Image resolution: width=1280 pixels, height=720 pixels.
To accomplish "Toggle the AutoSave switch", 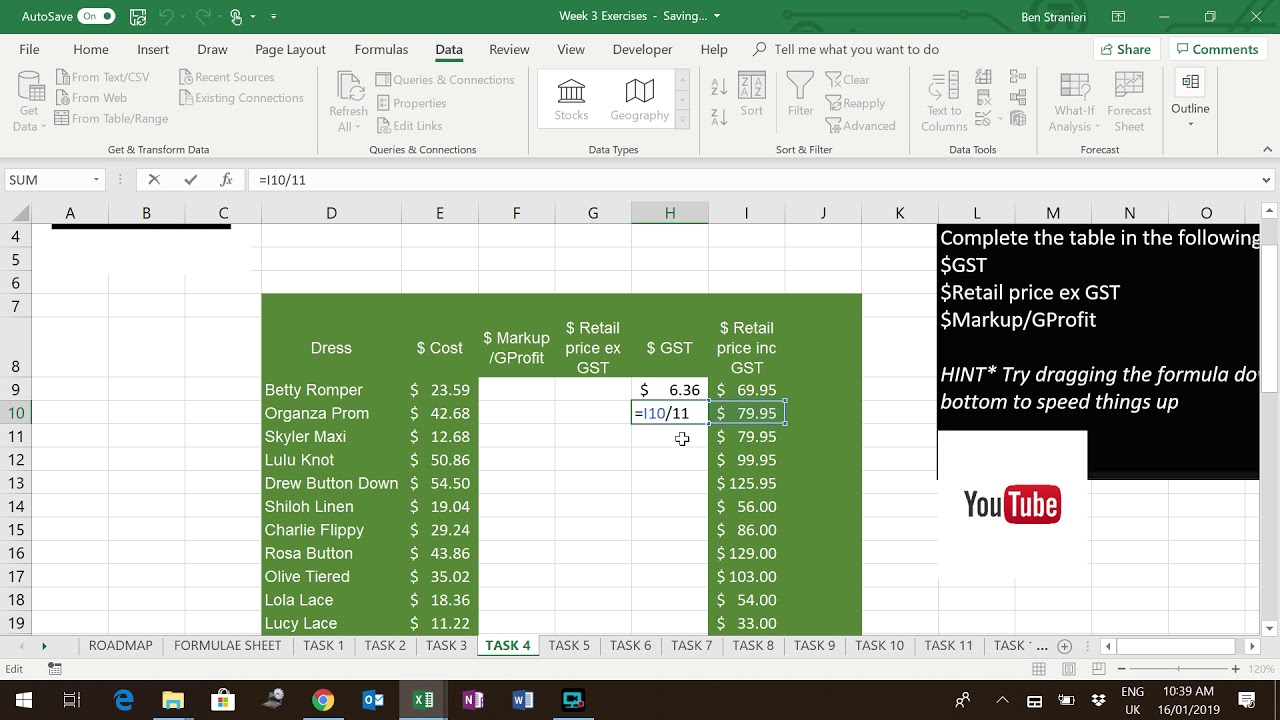I will click(x=96, y=17).
